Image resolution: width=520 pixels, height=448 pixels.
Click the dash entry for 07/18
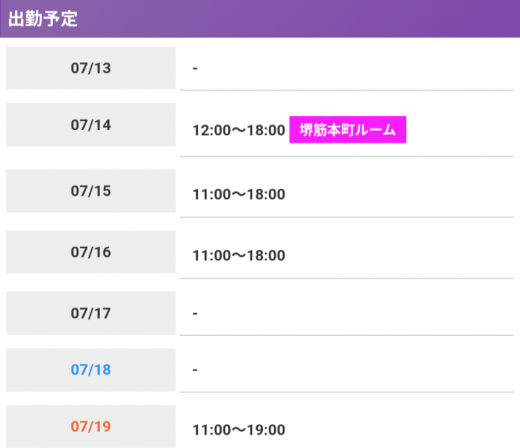click(195, 370)
